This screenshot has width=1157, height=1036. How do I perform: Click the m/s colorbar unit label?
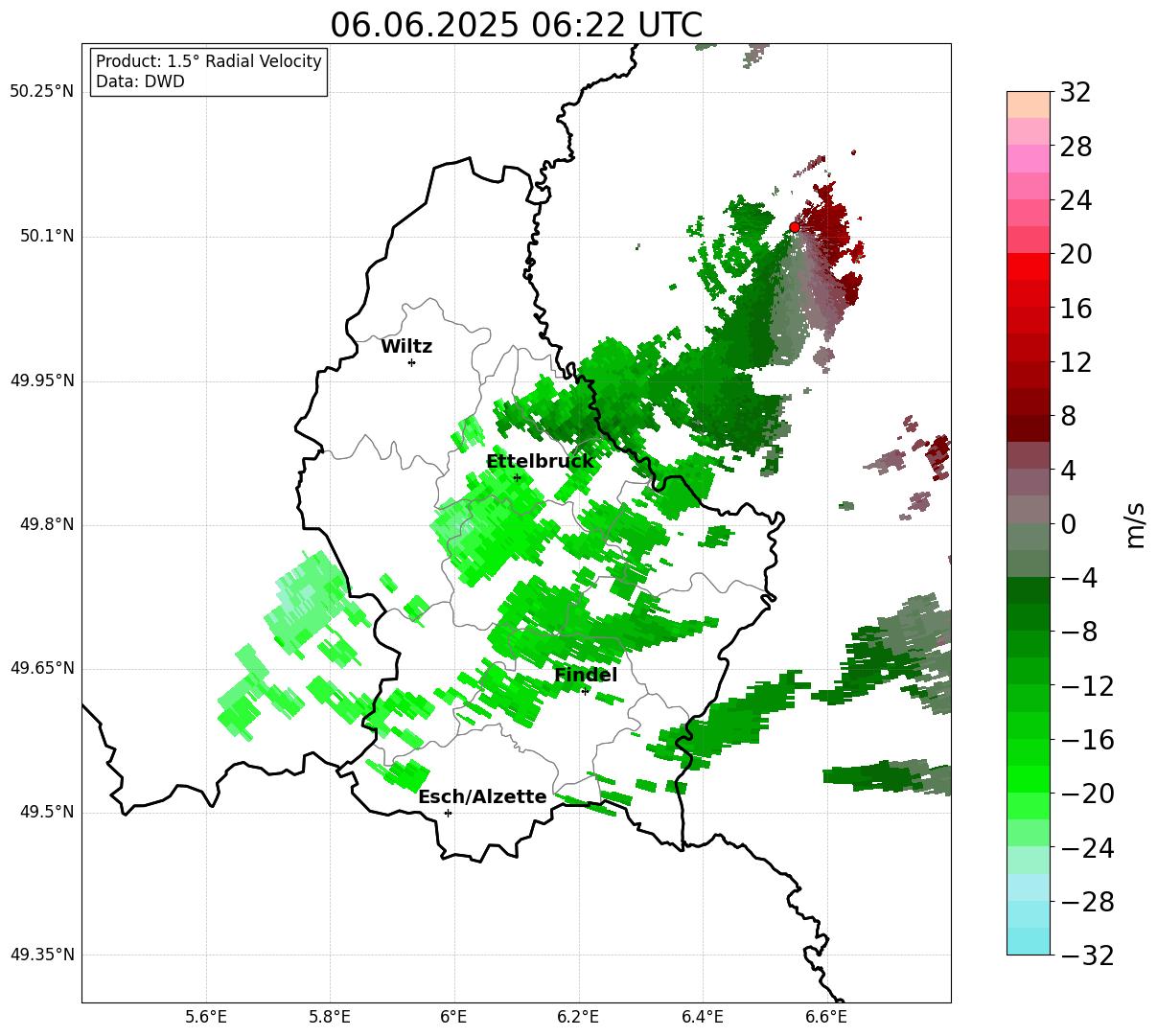(1135, 523)
